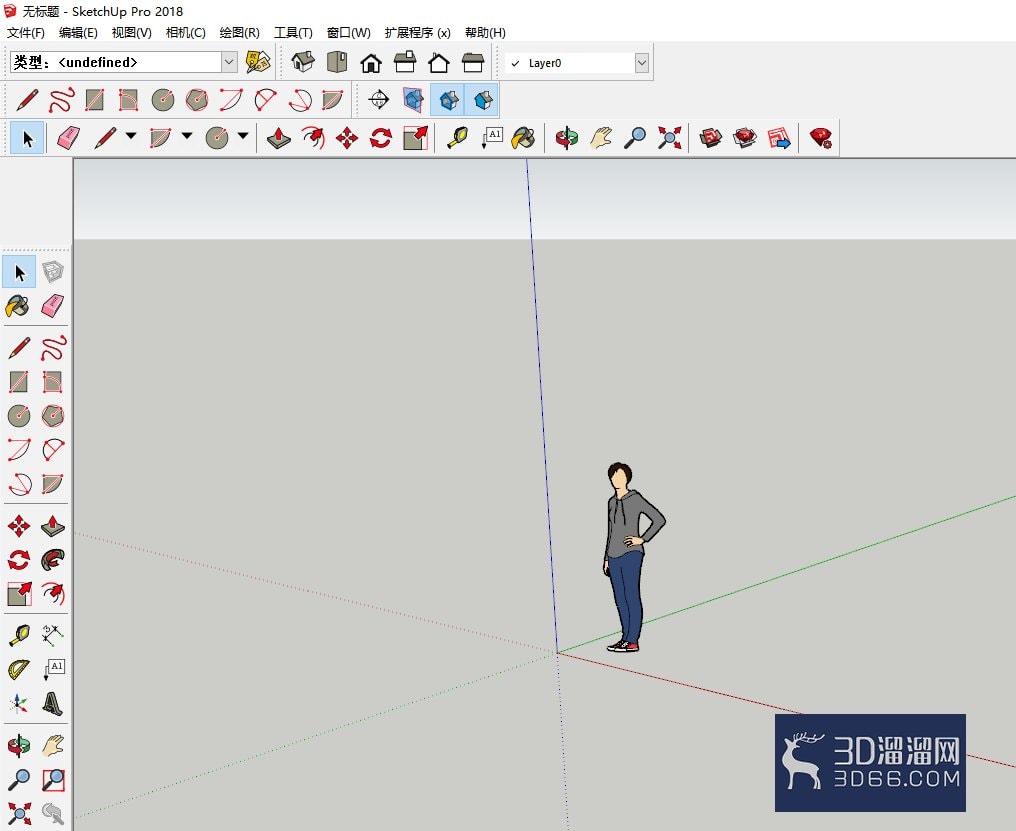Open the 扩展程序 (x) menu
The image size is (1016, 831).
[x=417, y=32]
